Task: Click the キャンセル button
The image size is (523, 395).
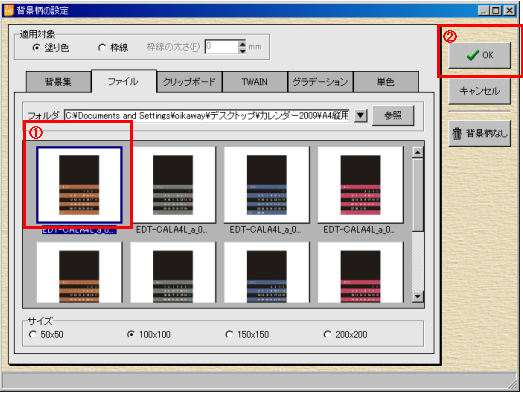Action: coord(479,91)
